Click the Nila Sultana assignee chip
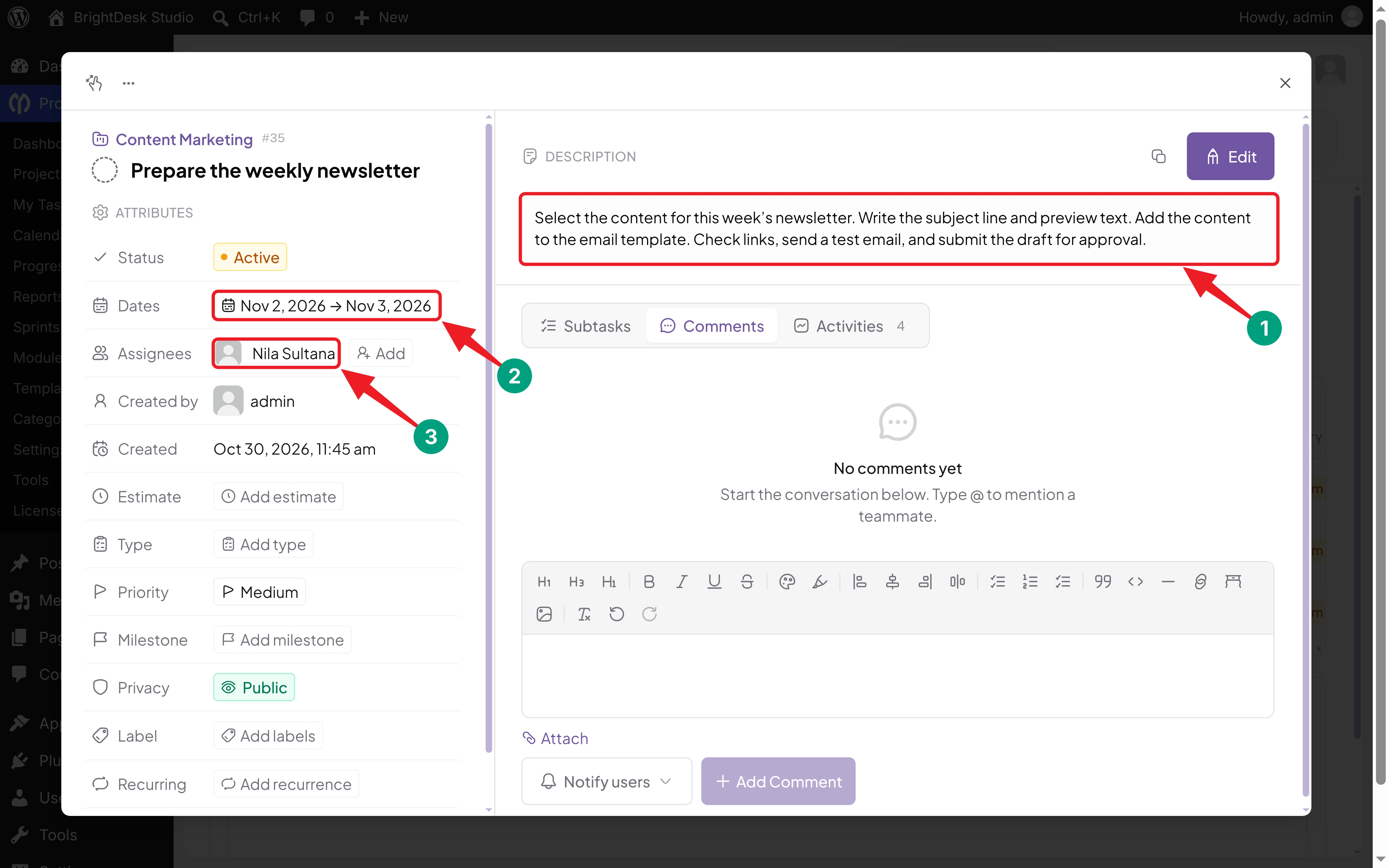1389x868 pixels. click(277, 353)
